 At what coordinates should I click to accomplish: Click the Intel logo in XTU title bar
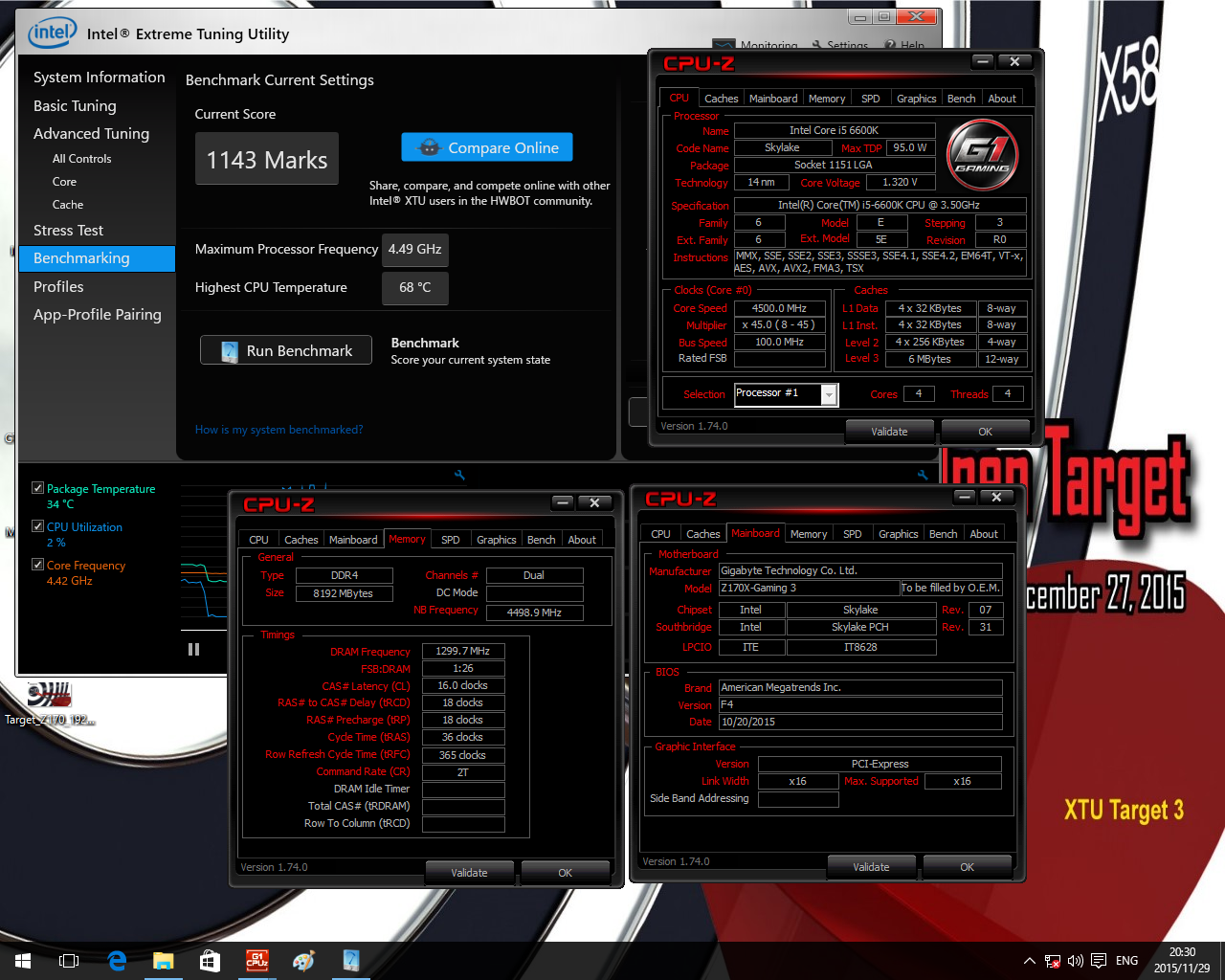[52, 33]
